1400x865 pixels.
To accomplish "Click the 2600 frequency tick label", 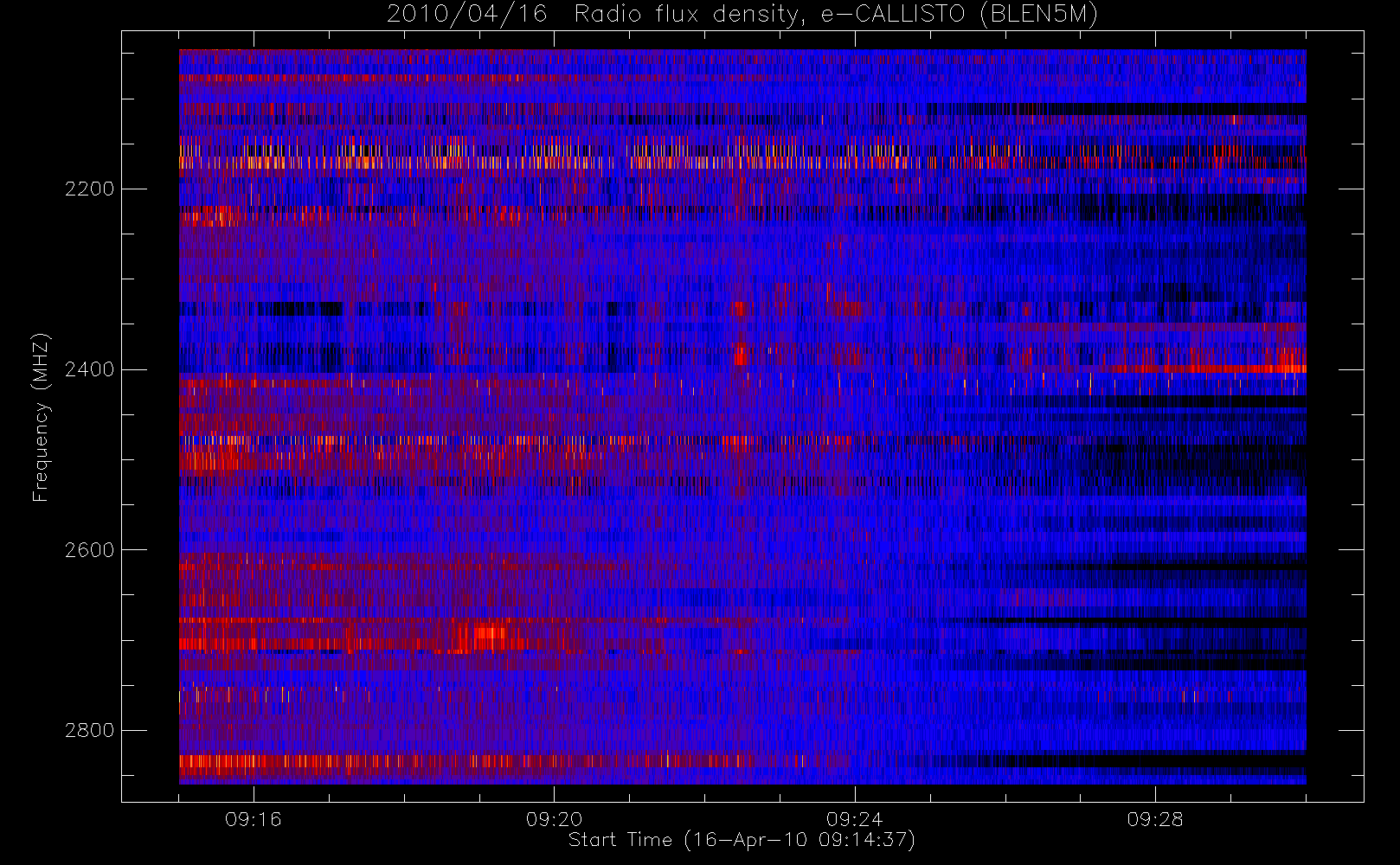I will [x=89, y=550].
